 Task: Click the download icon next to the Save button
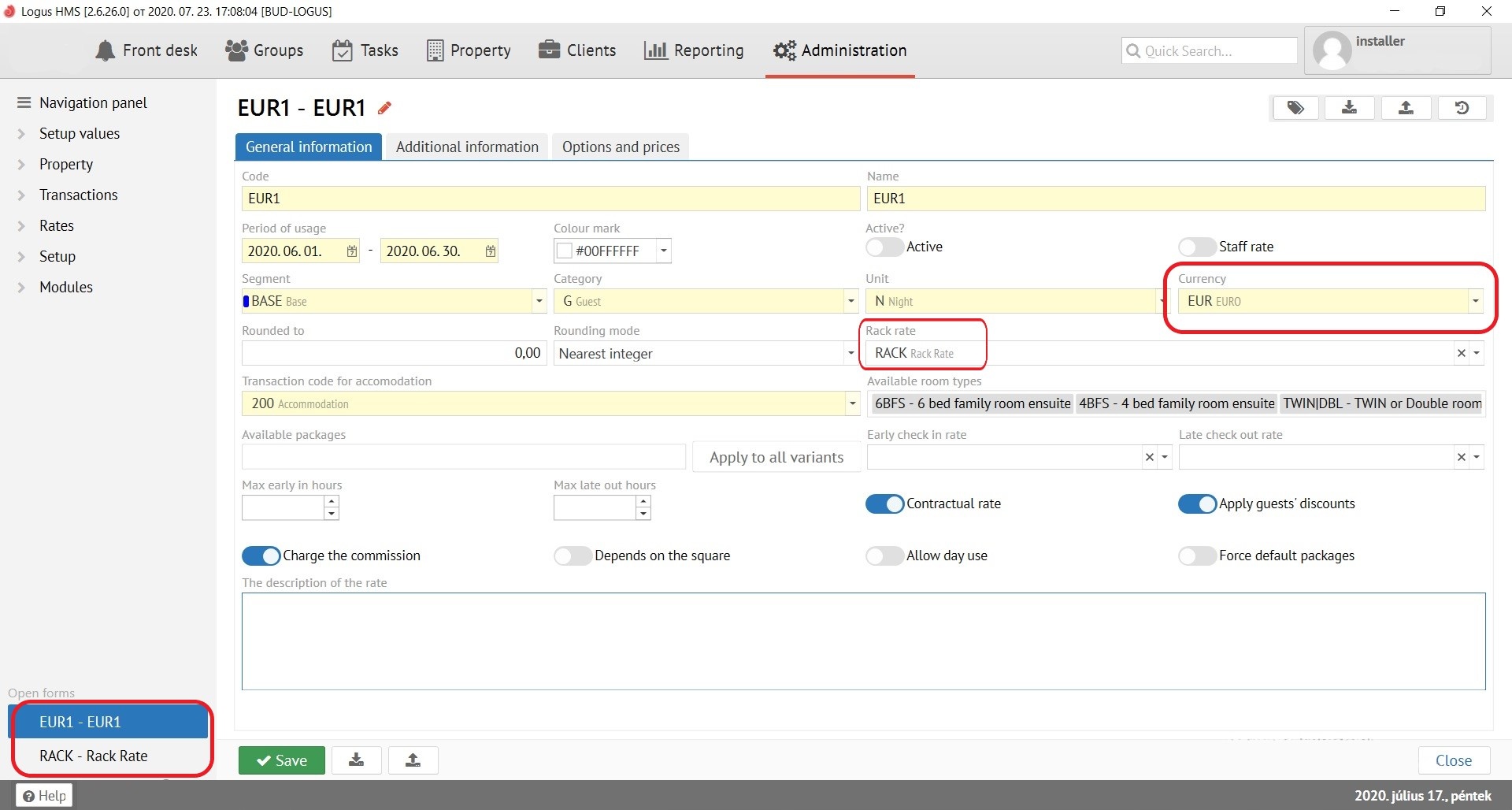click(357, 760)
